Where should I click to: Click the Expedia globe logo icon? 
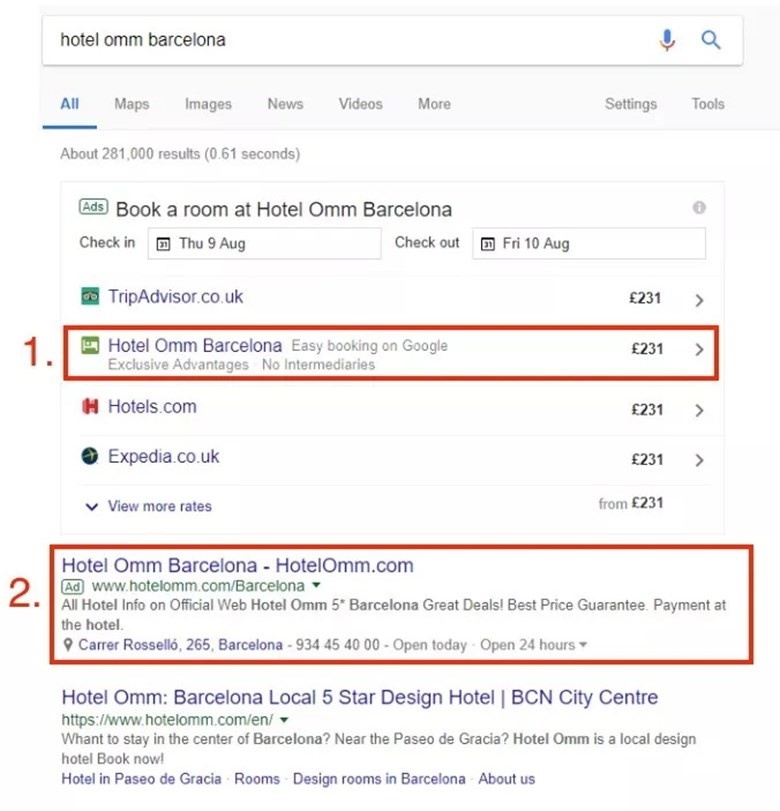(x=90, y=457)
